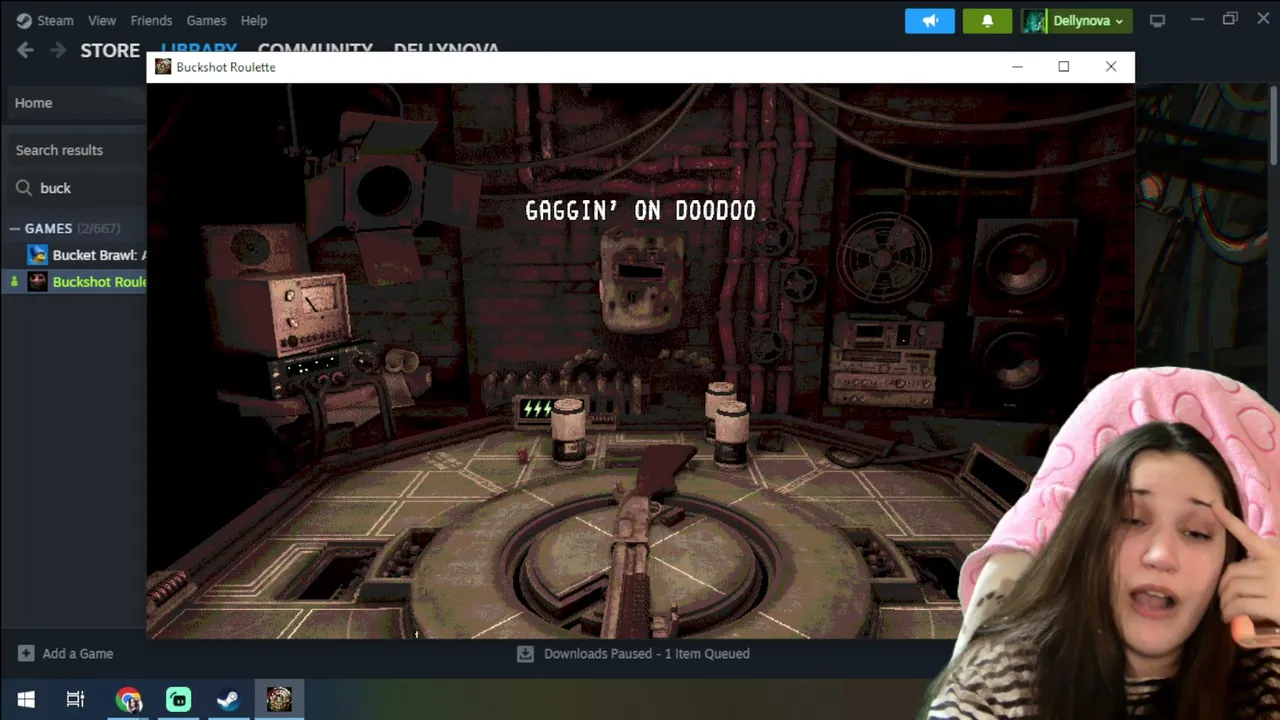Screen dimensions: 1280x720
Task: Open the Downloads Paused status link
Action: click(646, 654)
